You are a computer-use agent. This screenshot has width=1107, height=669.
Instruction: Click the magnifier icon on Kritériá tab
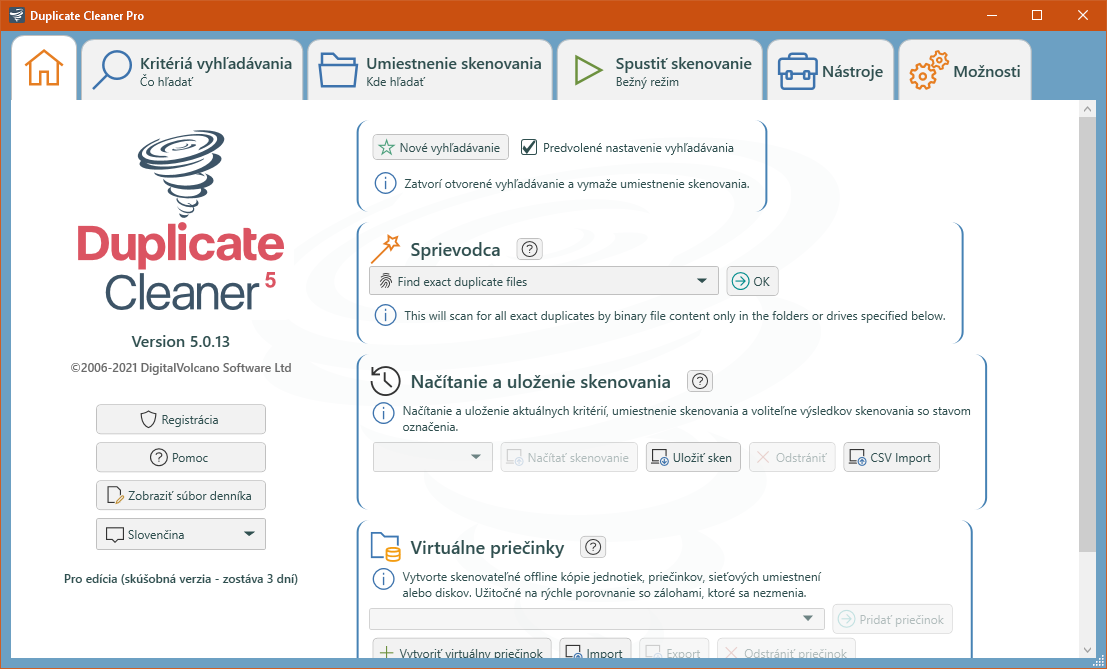pyautogui.click(x=112, y=70)
